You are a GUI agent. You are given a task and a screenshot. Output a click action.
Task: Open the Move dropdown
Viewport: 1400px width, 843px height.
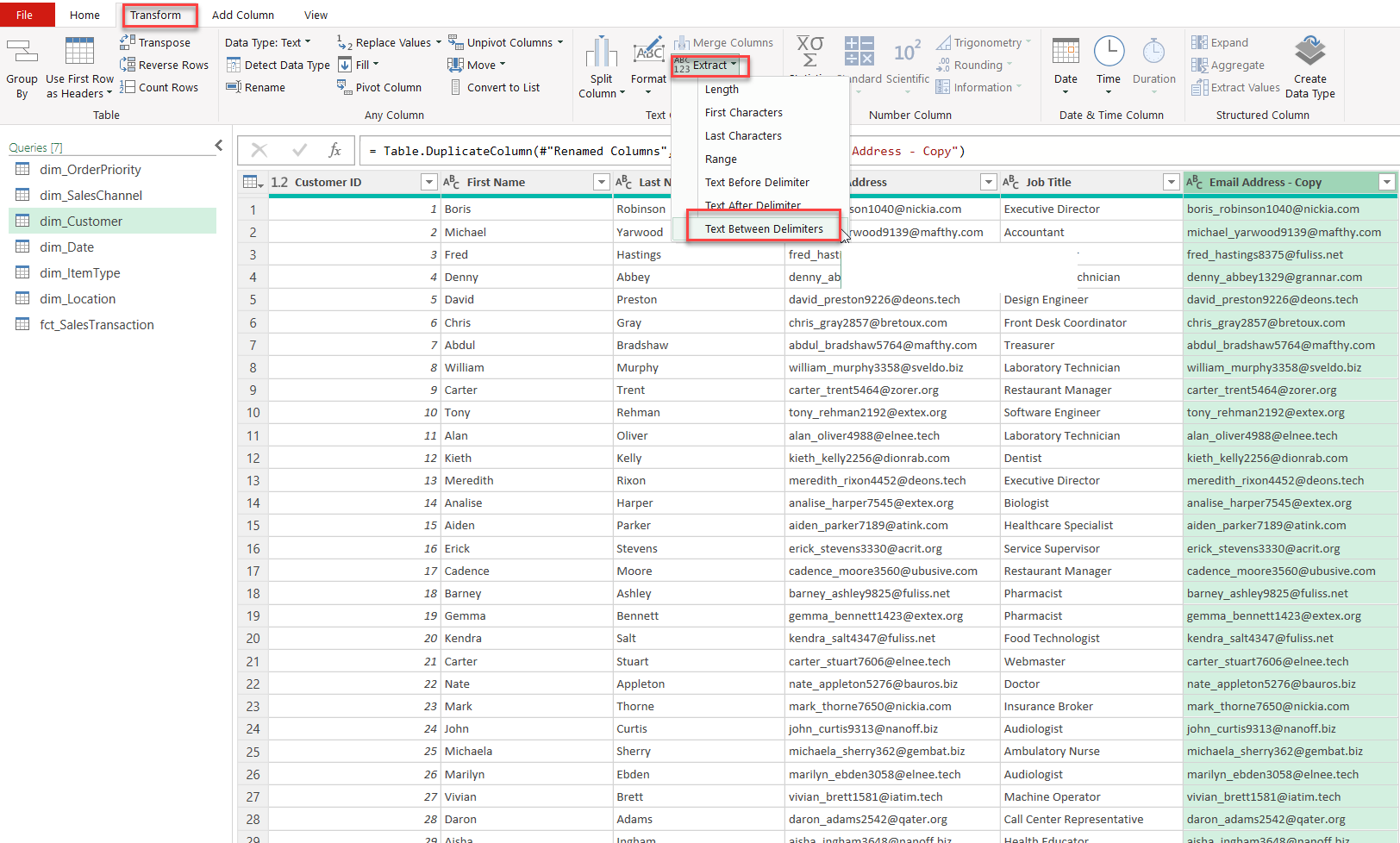coord(477,65)
